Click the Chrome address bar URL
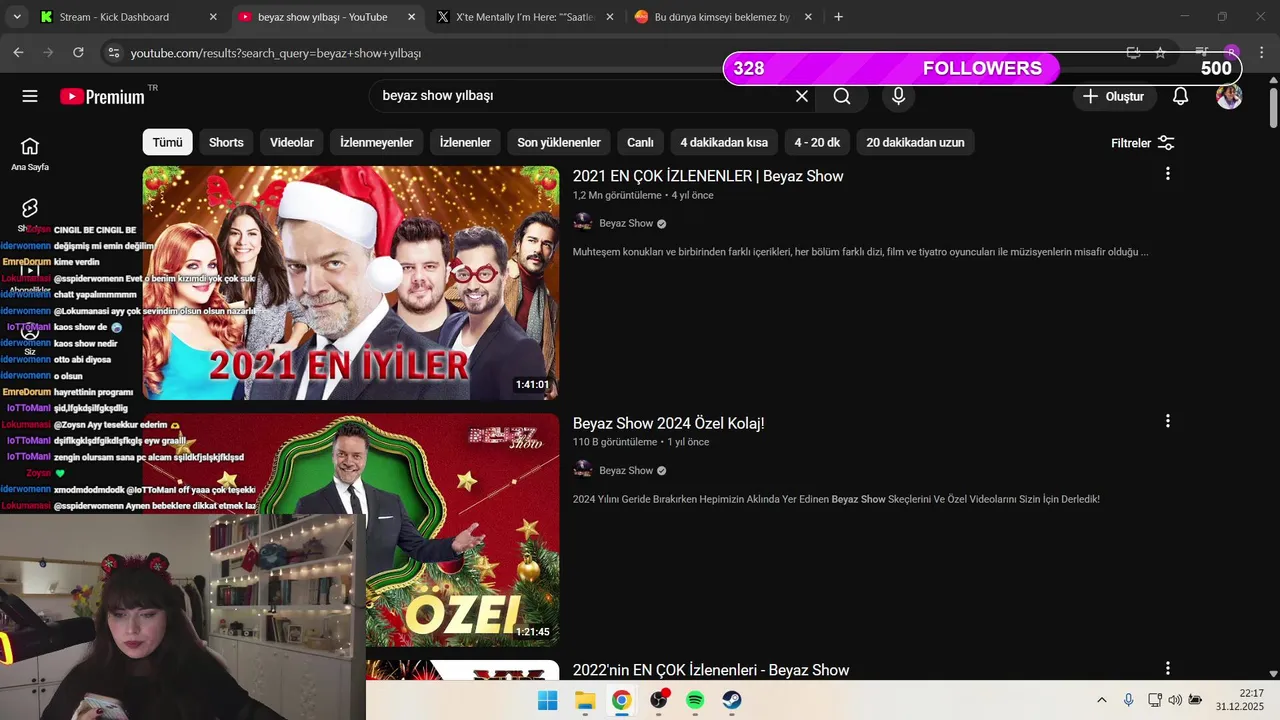 [x=275, y=53]
